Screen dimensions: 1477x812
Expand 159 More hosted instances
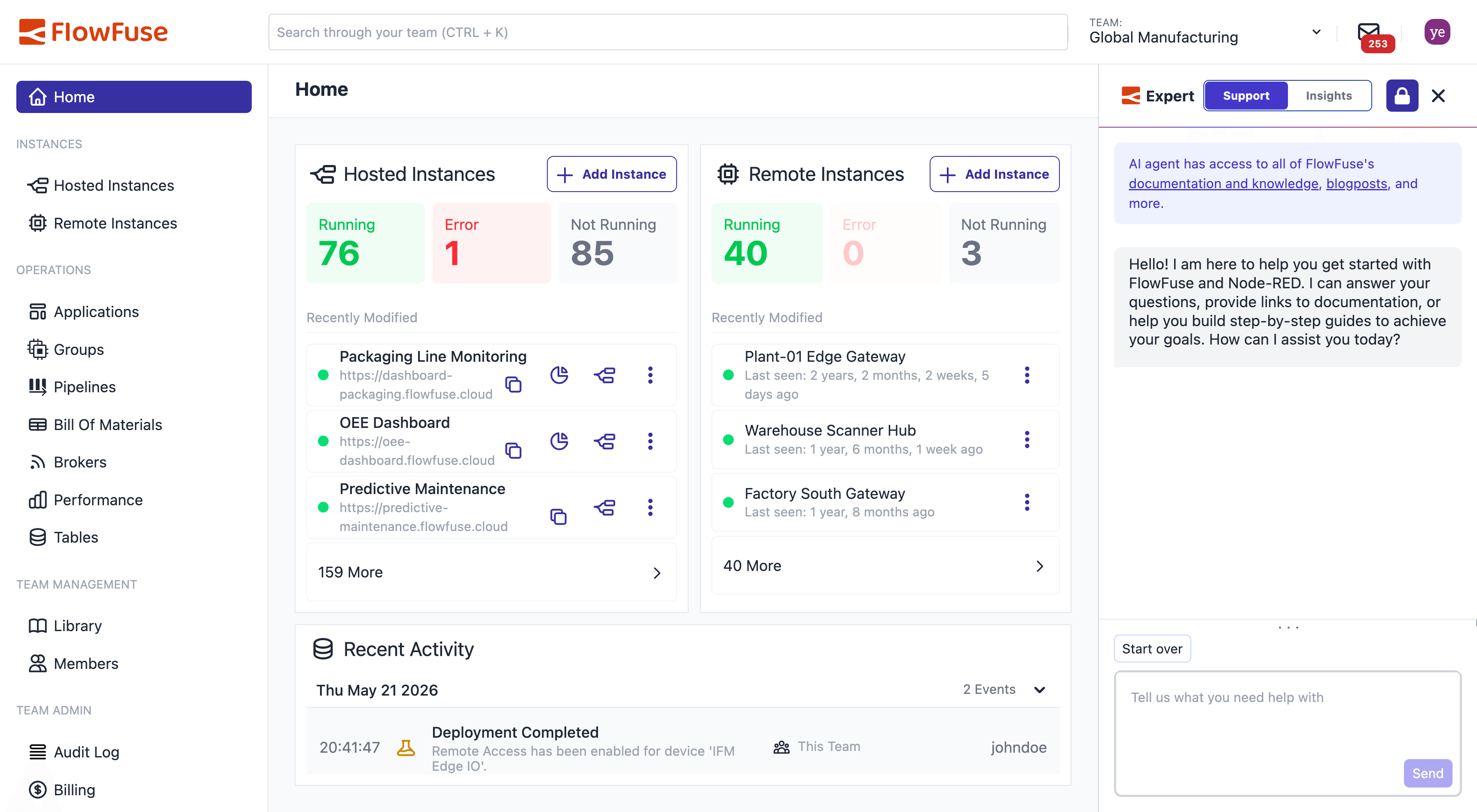[x=491, y=572]
